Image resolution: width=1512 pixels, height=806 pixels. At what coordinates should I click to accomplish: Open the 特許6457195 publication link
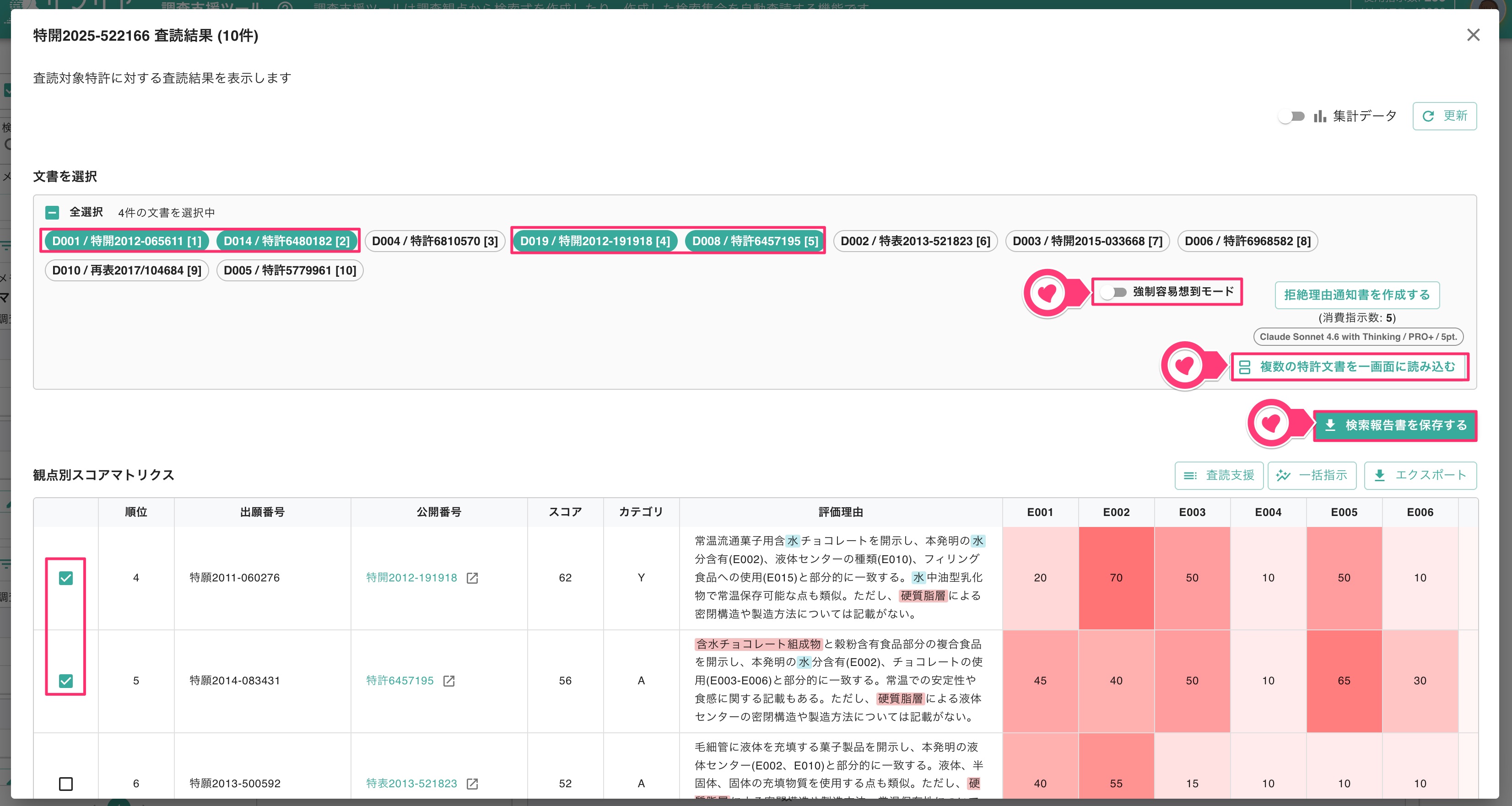point(400,681)
